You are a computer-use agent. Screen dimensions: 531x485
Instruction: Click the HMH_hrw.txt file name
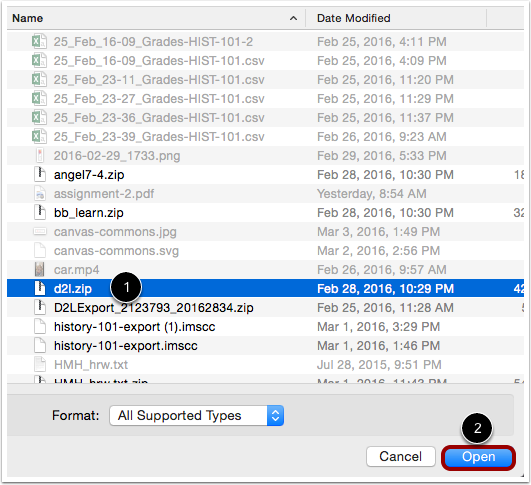point(91,365)
